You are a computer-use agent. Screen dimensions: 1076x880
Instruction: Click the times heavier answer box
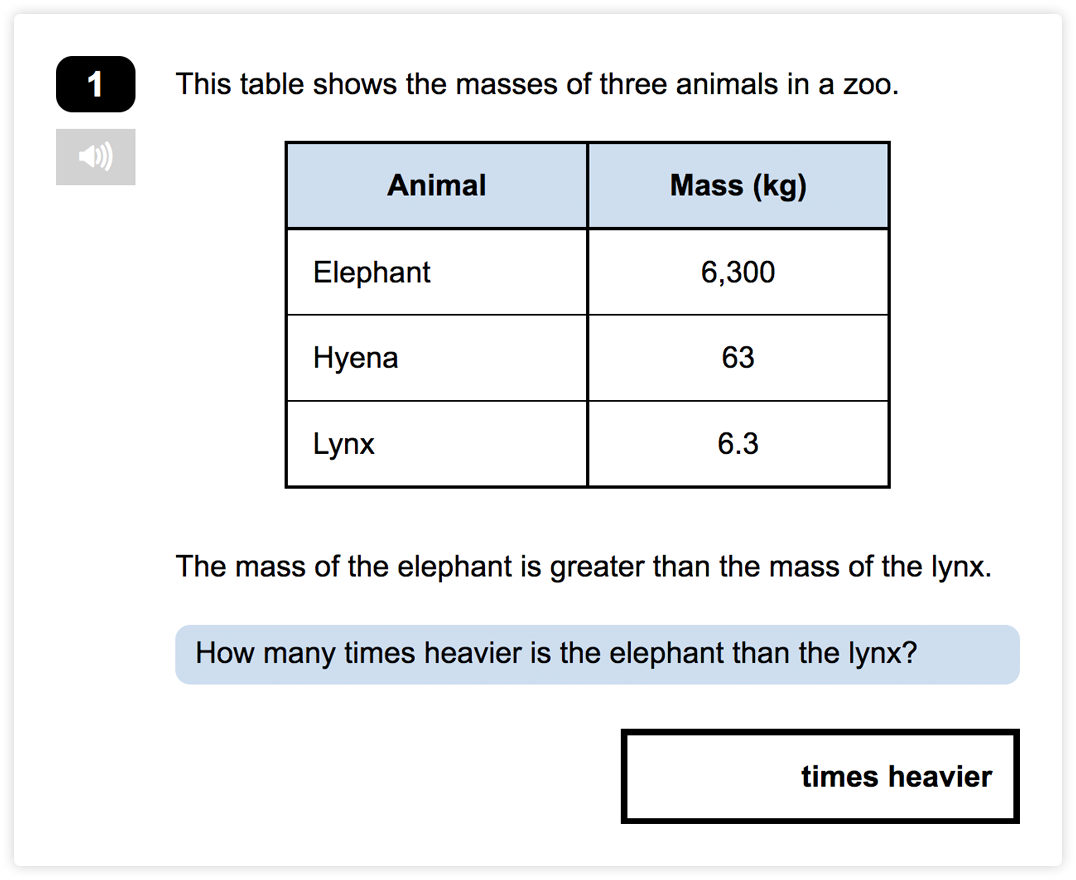tap(820, 776)
